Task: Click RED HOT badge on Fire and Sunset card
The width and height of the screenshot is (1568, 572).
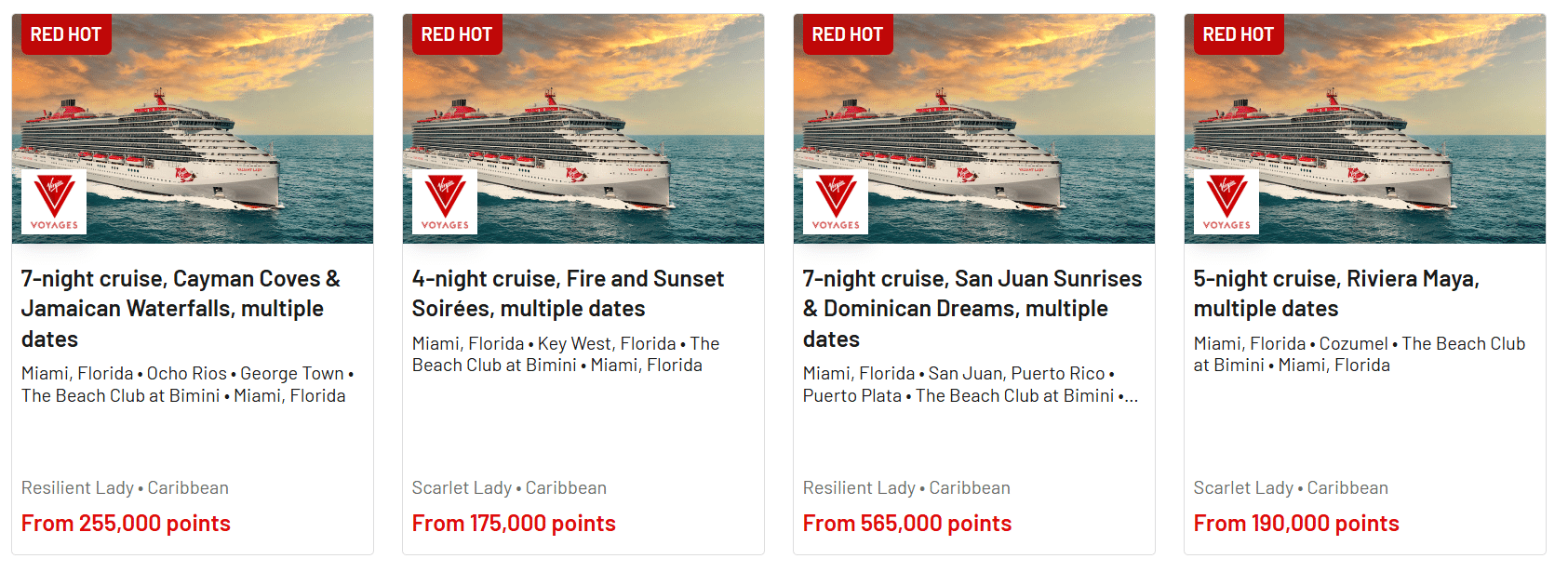Action: (457, 34)
